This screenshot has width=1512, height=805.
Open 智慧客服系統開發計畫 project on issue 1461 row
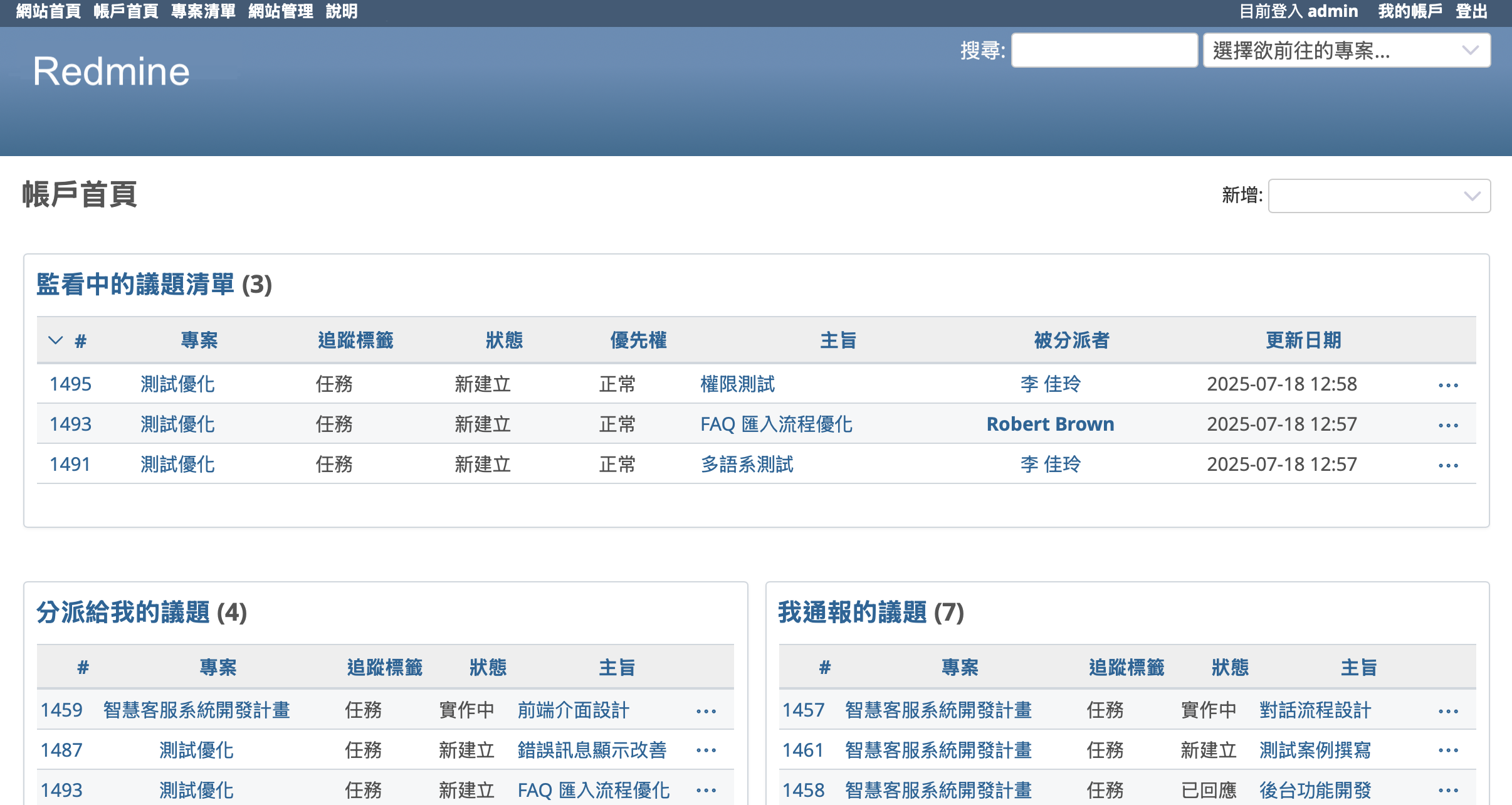point(939,750)
